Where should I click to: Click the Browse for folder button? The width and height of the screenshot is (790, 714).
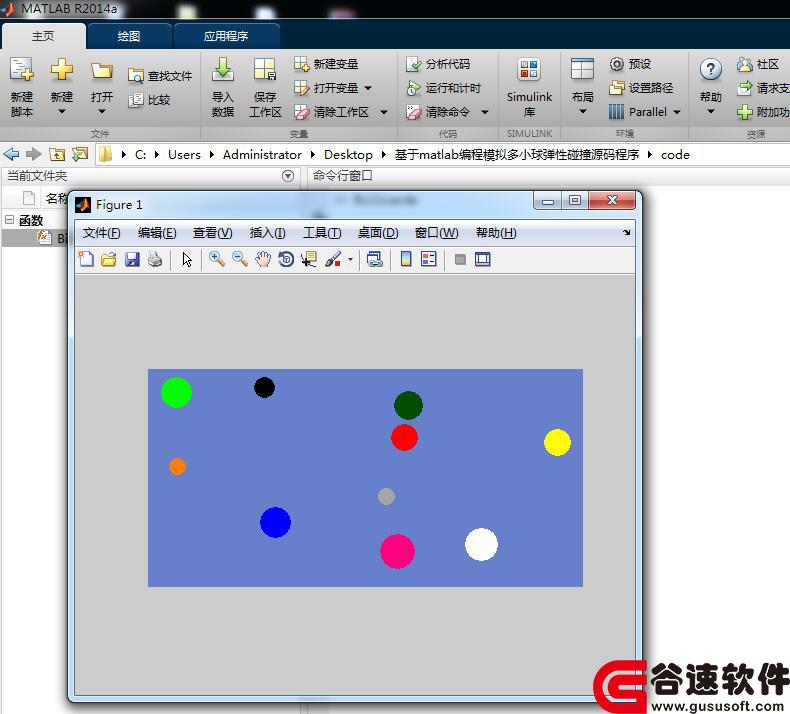(x=80, y=154)
